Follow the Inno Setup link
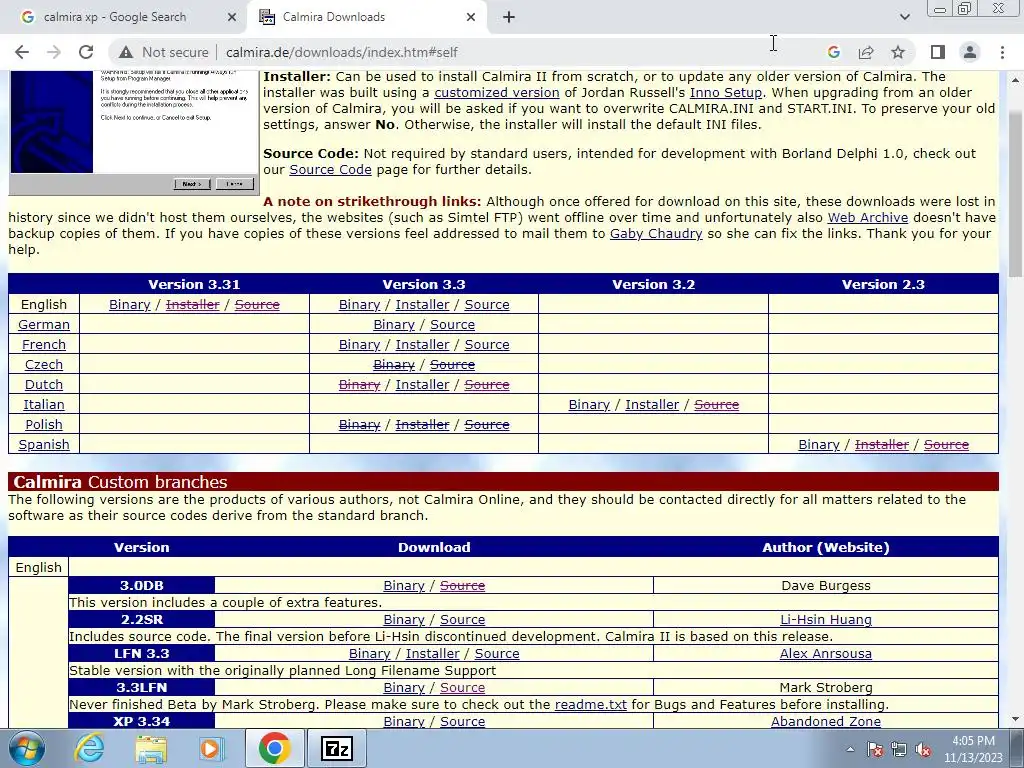This screenshot has width=1024, height=768. click(726, 93)
